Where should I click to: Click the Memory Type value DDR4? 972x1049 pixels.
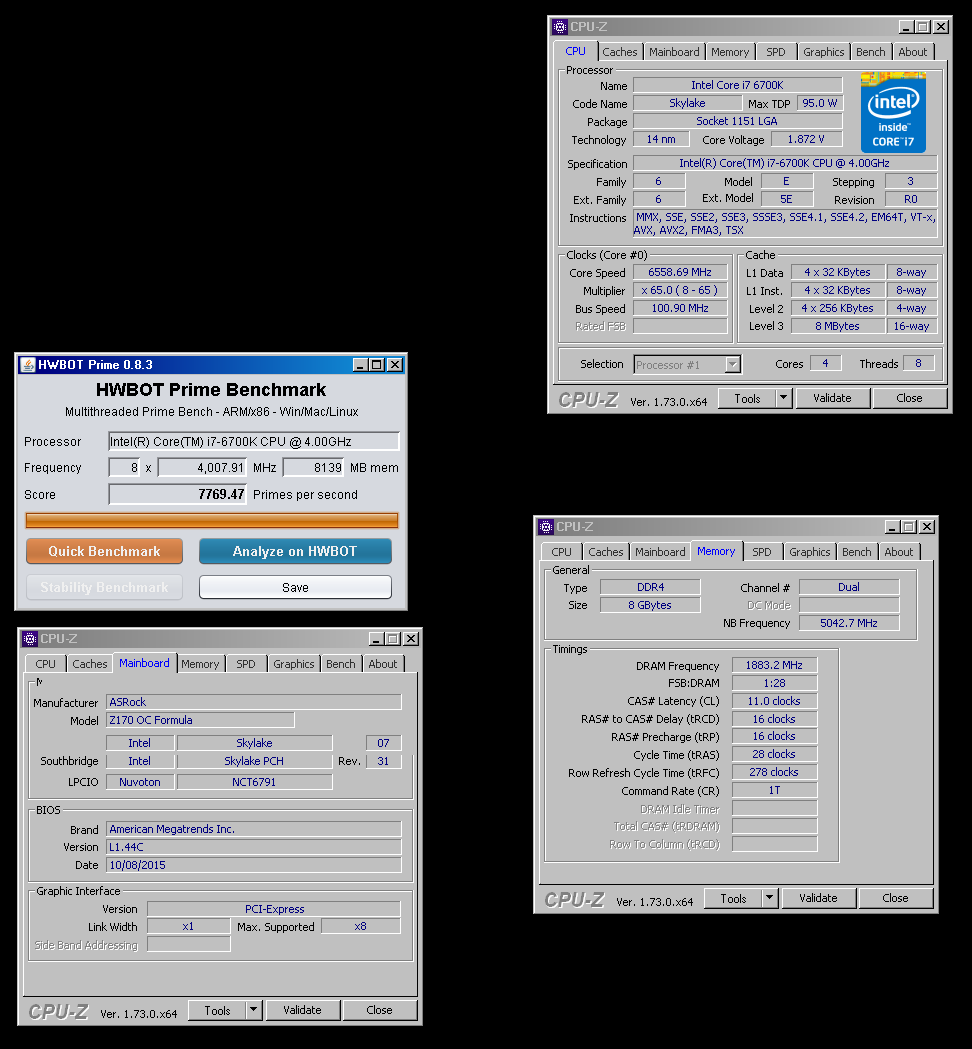click(x=650, y=587)
